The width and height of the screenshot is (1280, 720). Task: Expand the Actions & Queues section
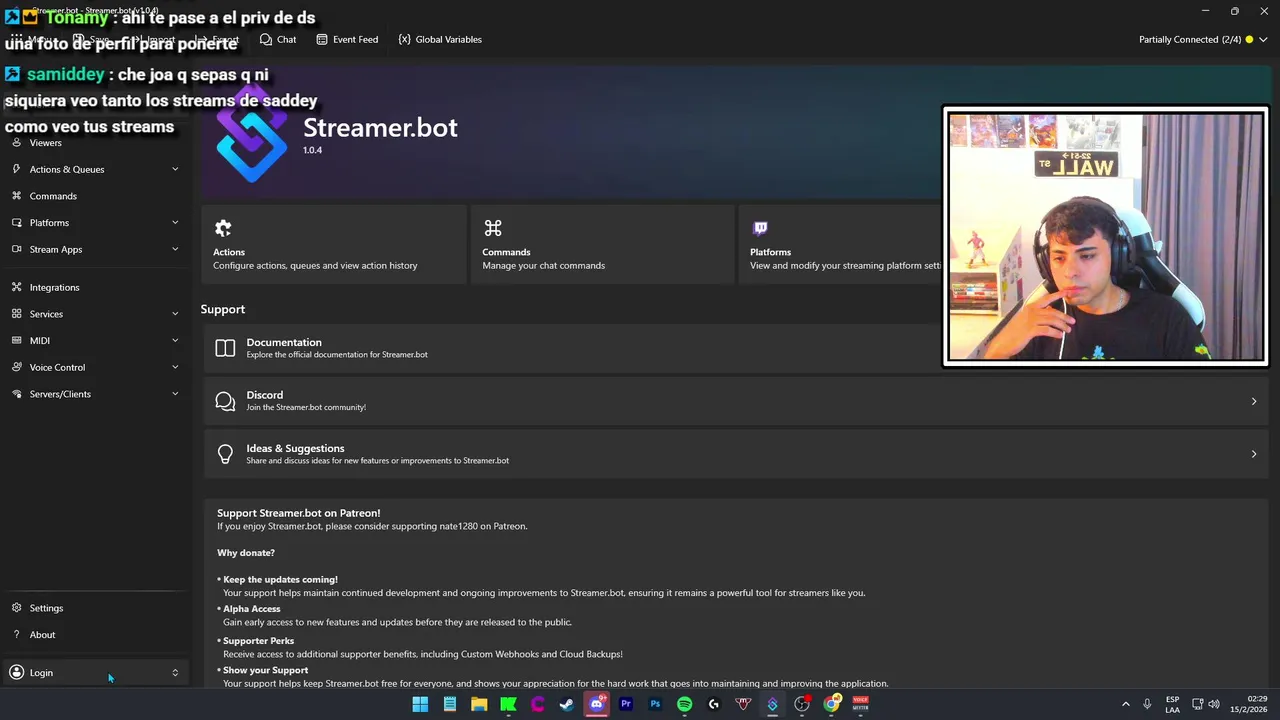point(95,169)
